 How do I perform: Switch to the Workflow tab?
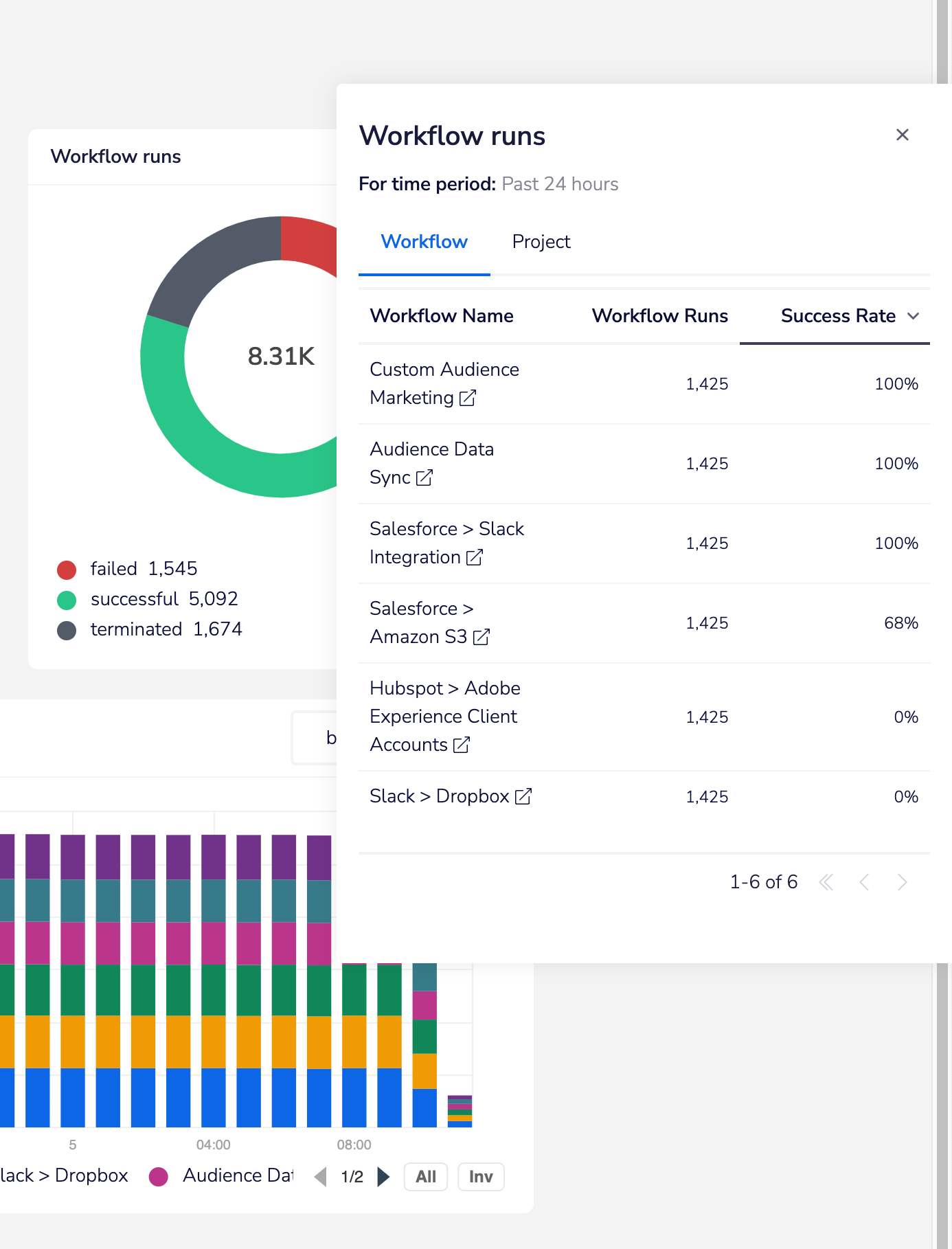pyautogui.click(x=424, y=242)
